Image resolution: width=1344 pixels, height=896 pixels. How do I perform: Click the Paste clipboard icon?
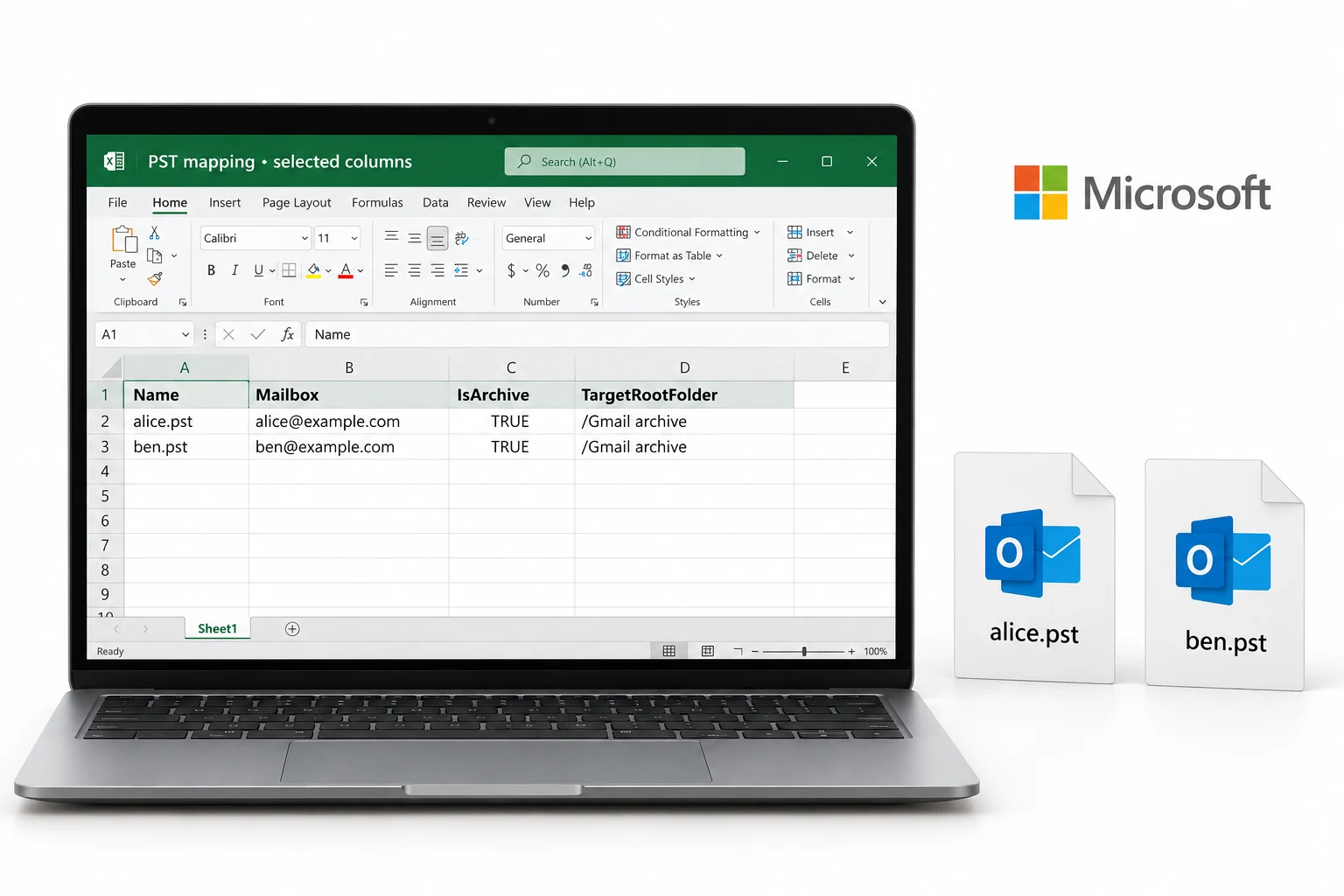pyautogui.click(x=123, y=239)
